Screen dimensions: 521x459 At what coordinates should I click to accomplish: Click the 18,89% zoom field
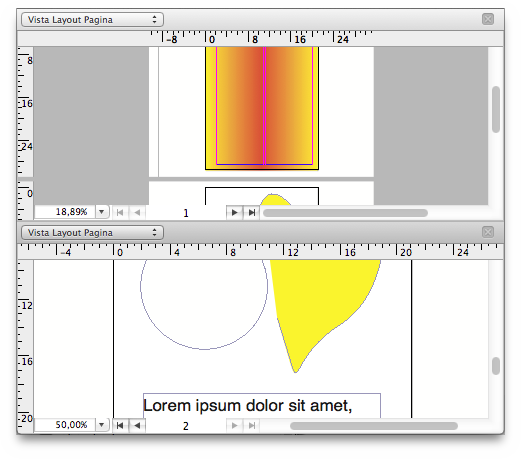click(x=65, y=212)
